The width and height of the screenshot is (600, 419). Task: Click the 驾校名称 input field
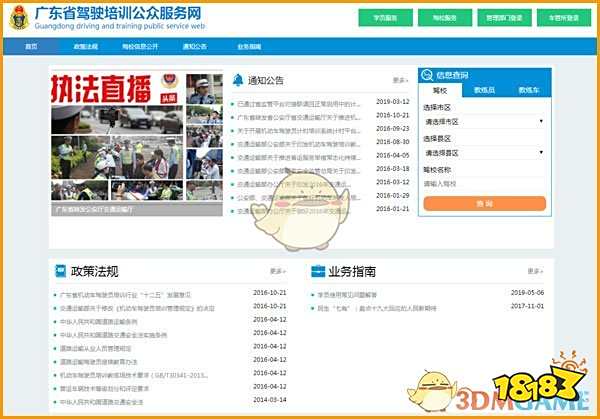click(483, 184)
